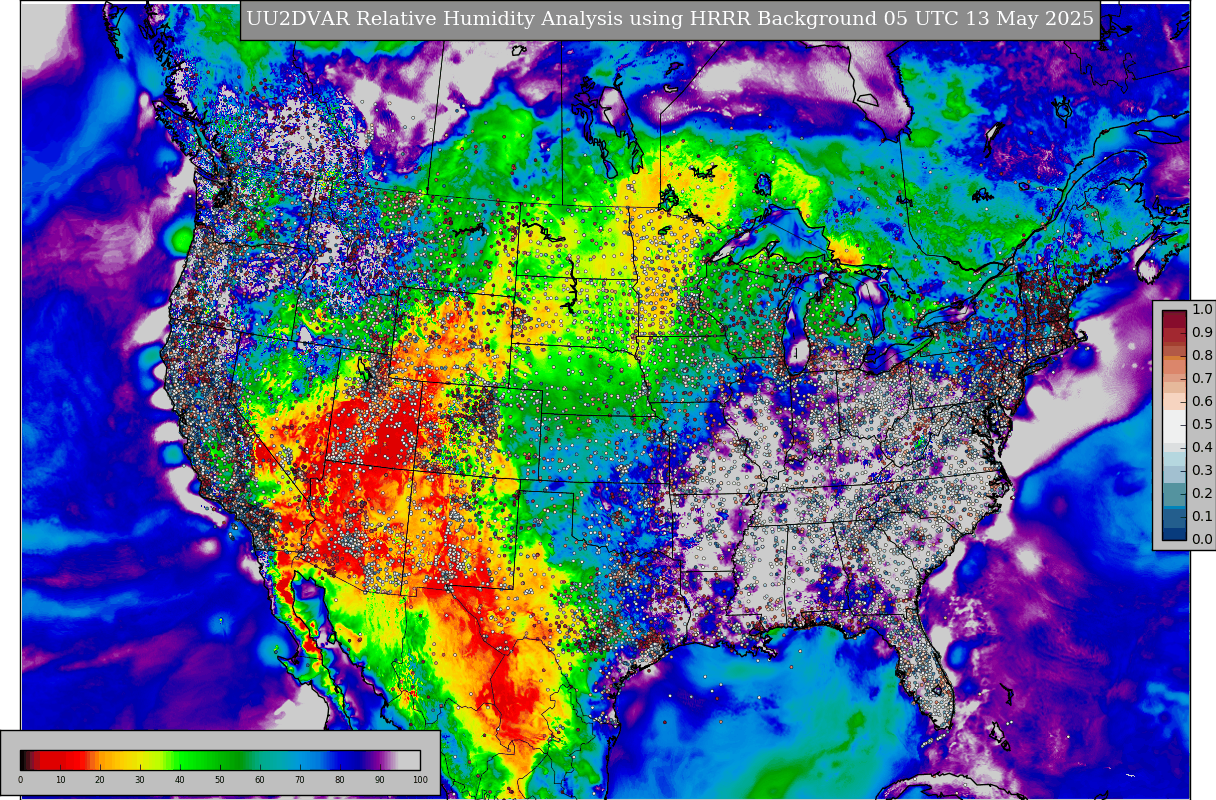Click the "20" tick label on humidity colorbar
The width and height of the screenshot is (1216, 800).
click(x=100, y=780)
